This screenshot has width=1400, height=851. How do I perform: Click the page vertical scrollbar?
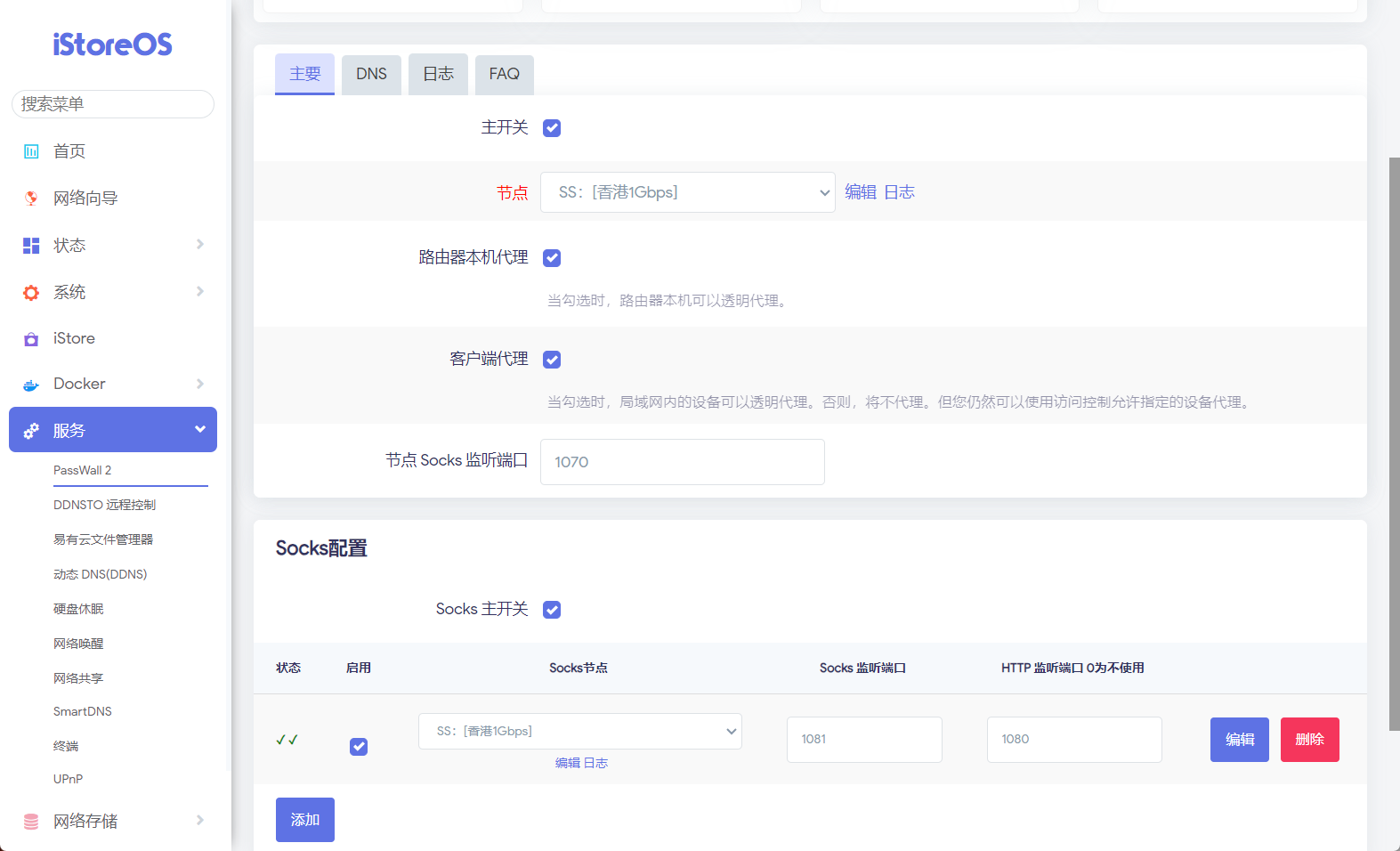pos(1395,444)
